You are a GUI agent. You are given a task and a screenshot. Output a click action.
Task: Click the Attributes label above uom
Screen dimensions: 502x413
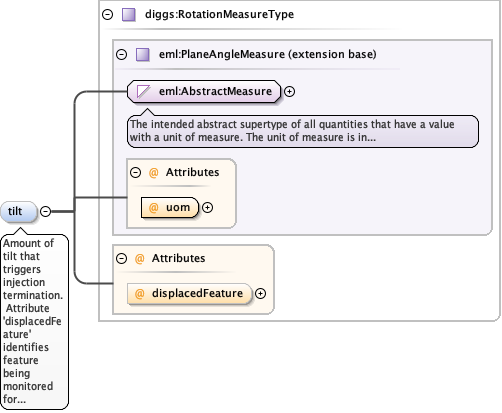(193, 172)
